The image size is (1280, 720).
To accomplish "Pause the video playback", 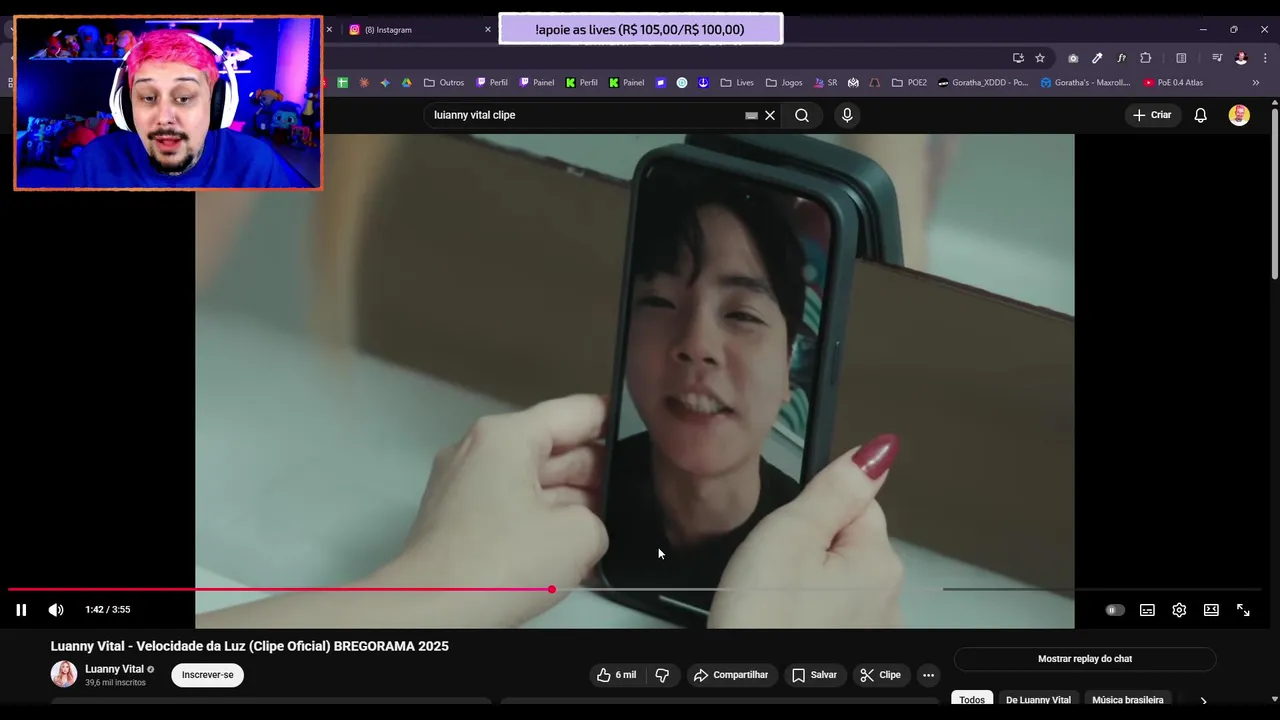I will [x=21, y=610].
